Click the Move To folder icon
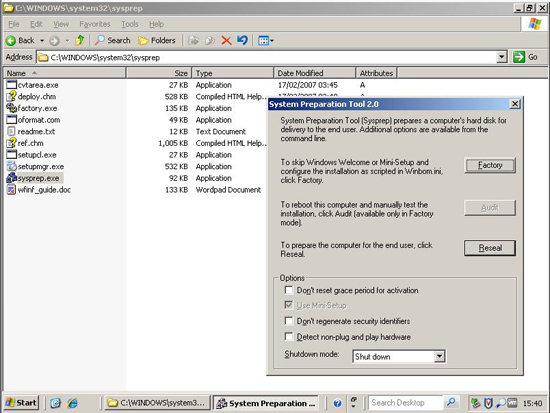This screenshot has width=550, height=413. click(193, 40)
